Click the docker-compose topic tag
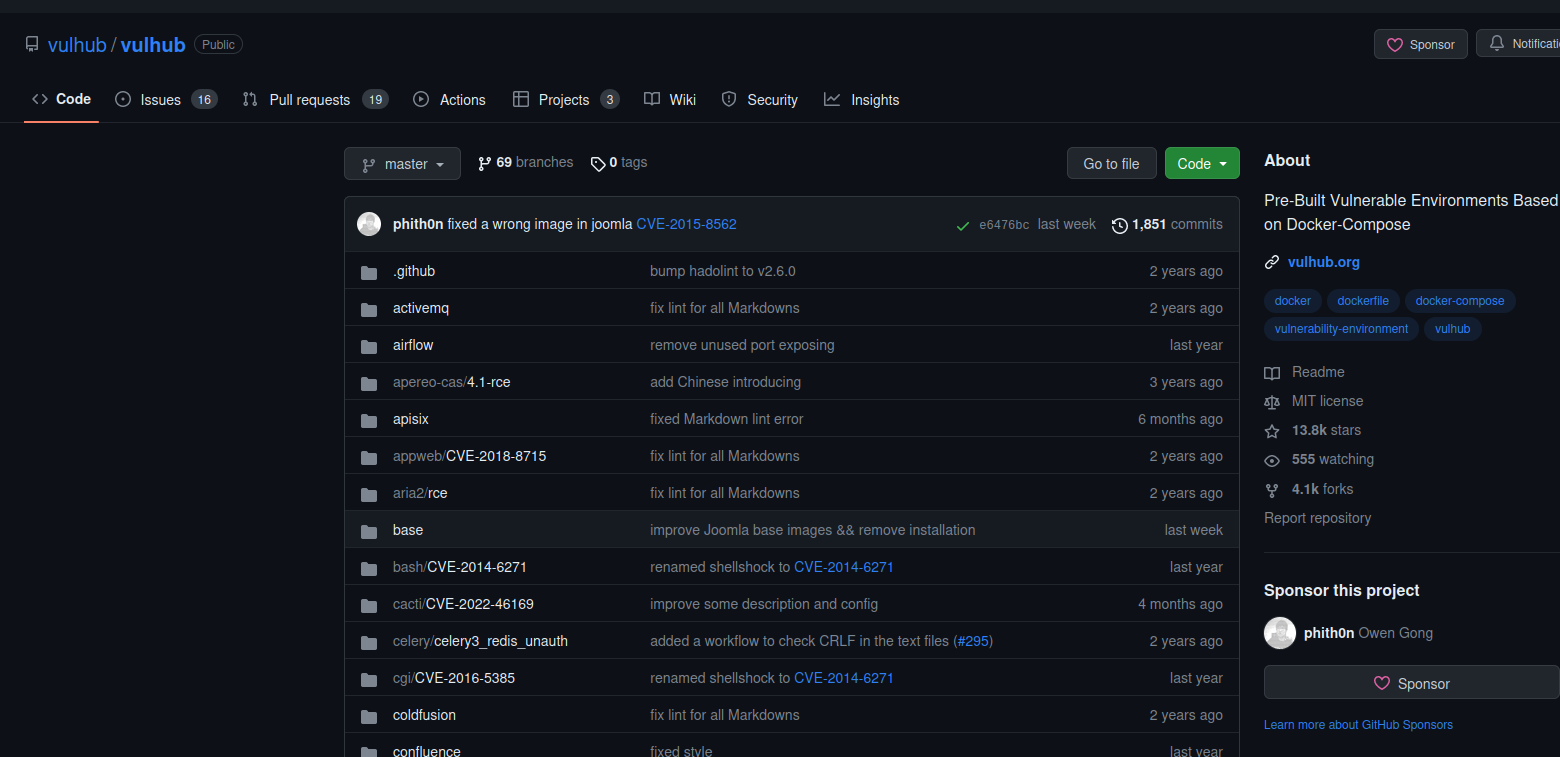 pos(1460,301)
